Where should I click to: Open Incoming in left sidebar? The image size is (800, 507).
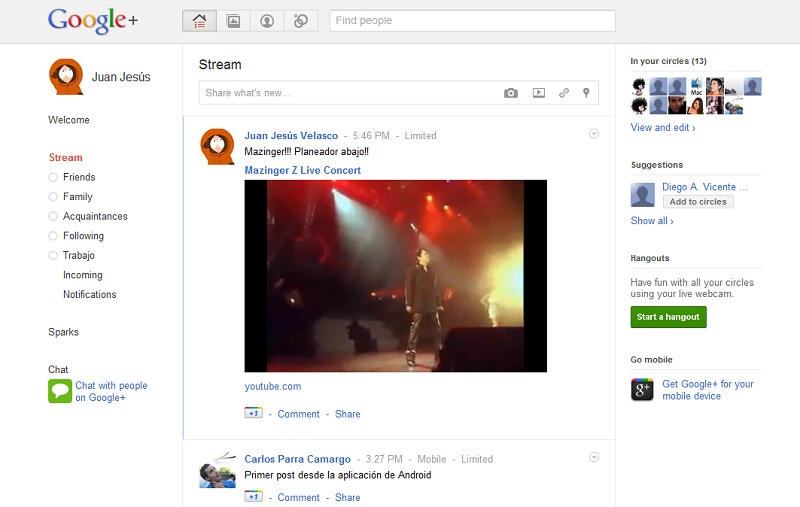pyautogui.click(x=83, y=275)
